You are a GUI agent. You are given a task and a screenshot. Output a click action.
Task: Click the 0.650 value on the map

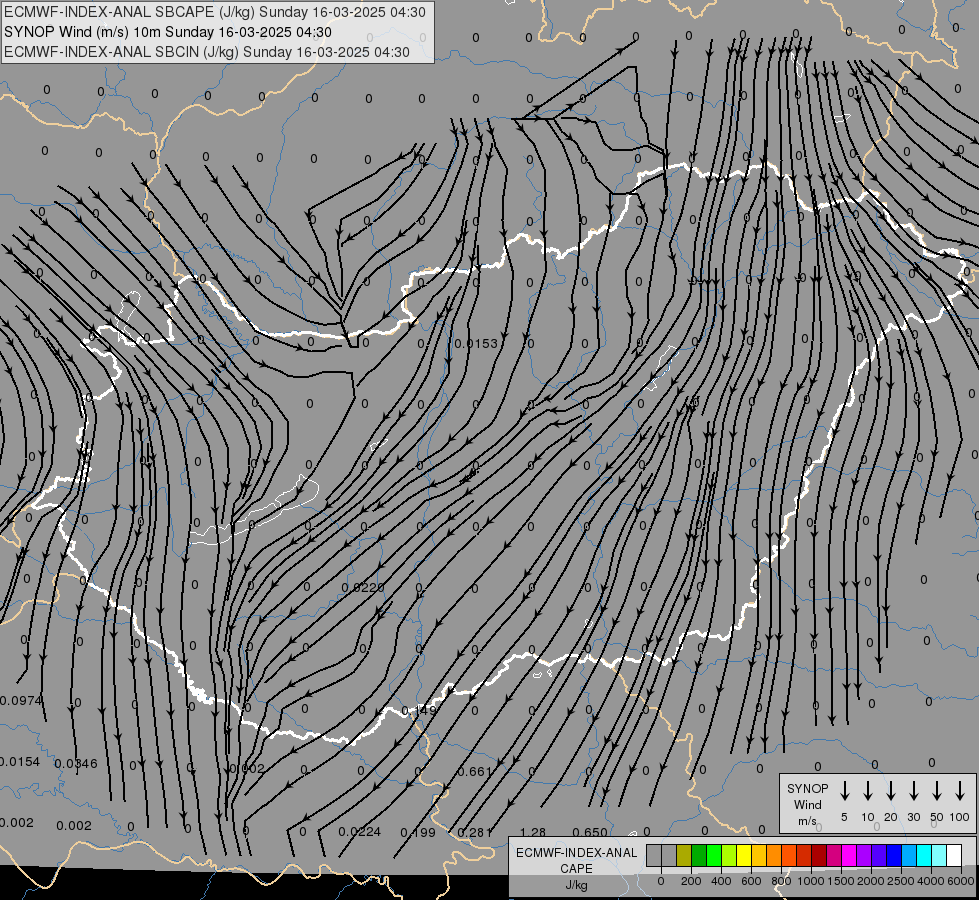click(x=589, y=832)
